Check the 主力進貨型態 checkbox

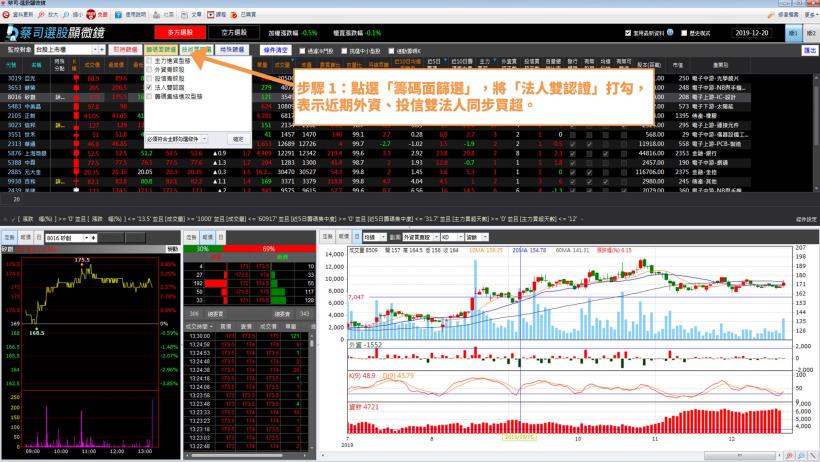click(149, 61)
